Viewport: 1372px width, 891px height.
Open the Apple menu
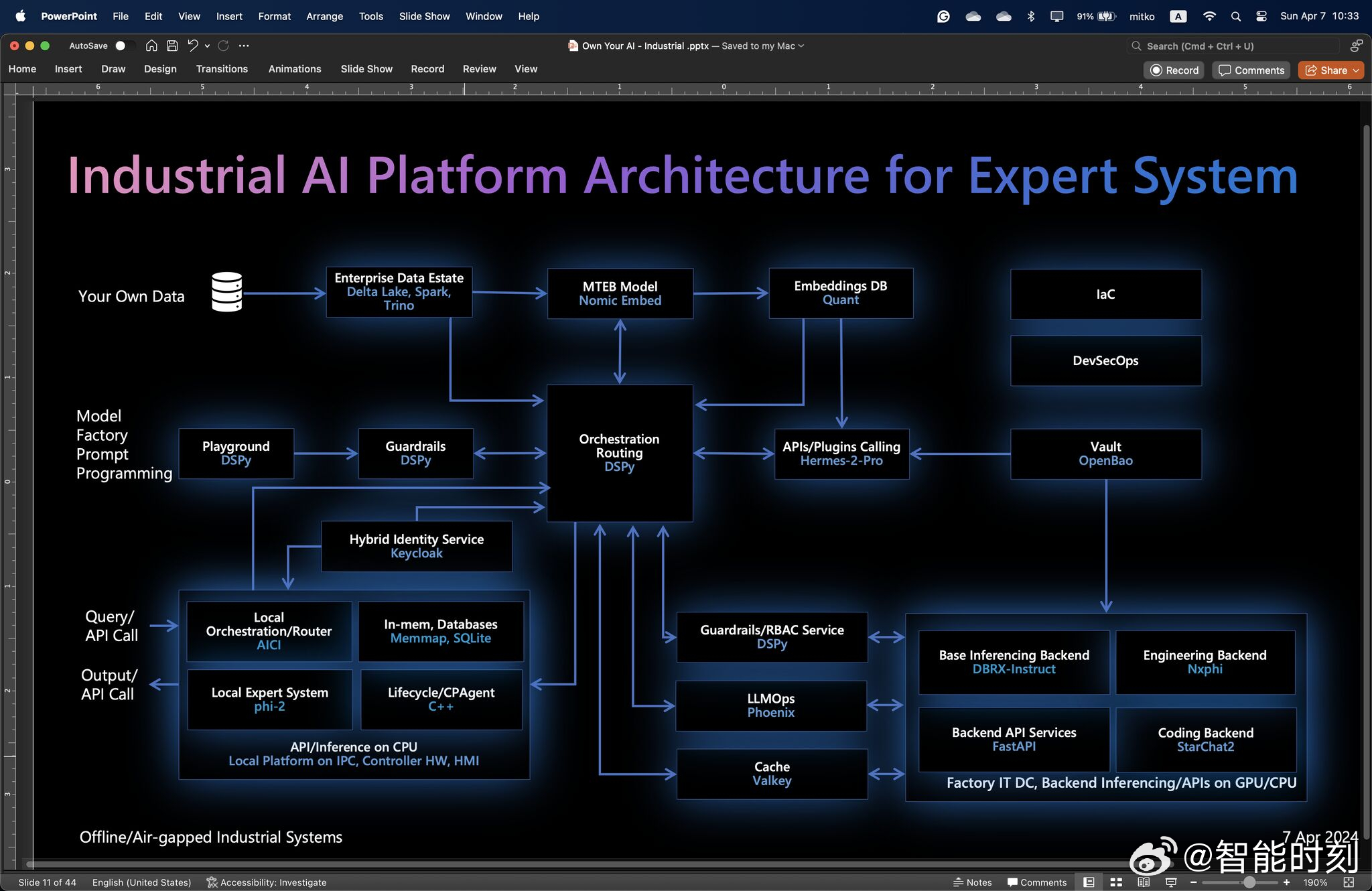click(20, 16)
